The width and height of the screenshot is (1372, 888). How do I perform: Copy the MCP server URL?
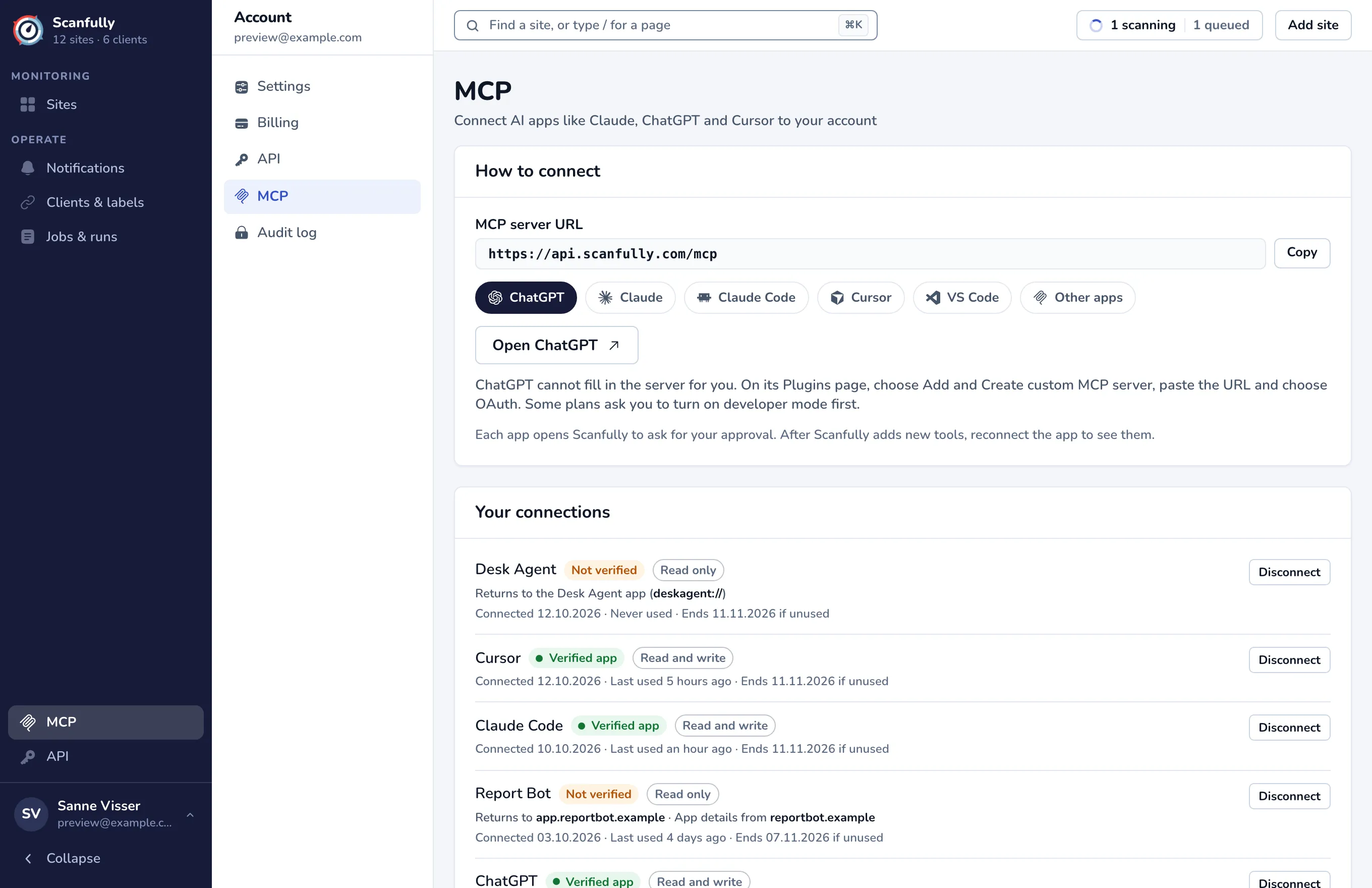[x=1302, y=253]
